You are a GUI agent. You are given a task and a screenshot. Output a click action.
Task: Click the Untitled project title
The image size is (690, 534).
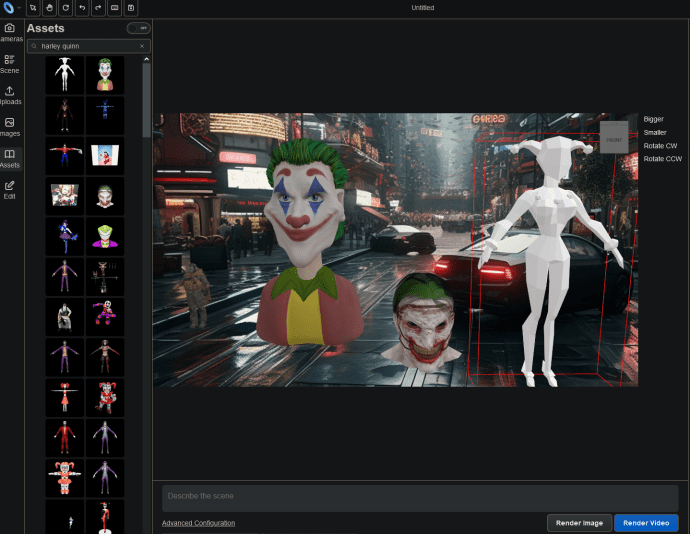coord(422,8)
